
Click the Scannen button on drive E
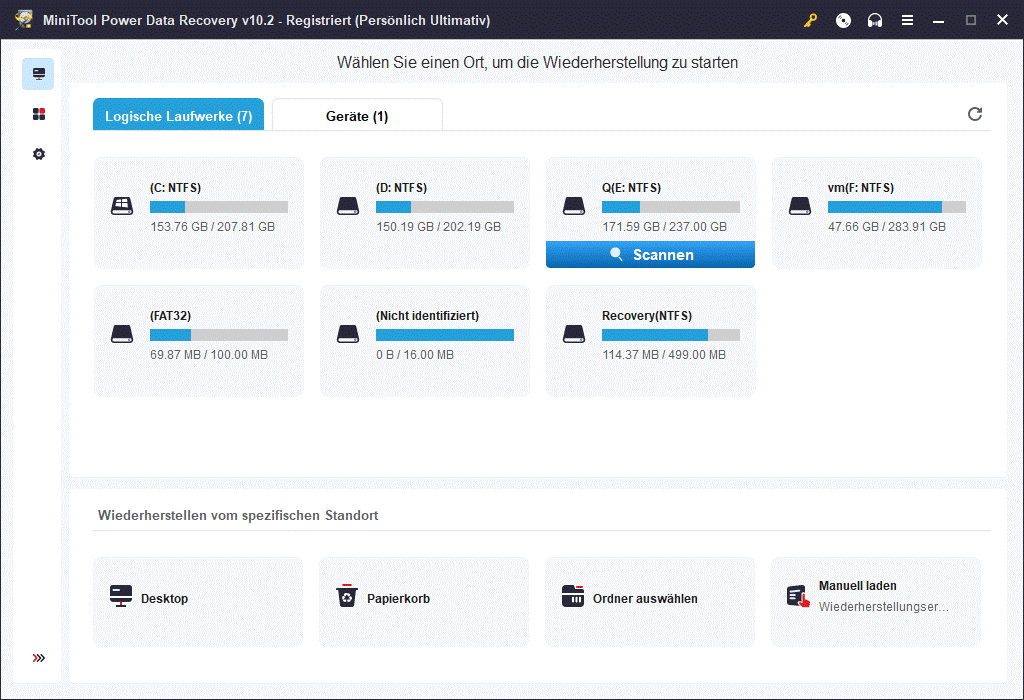point(650,255)
